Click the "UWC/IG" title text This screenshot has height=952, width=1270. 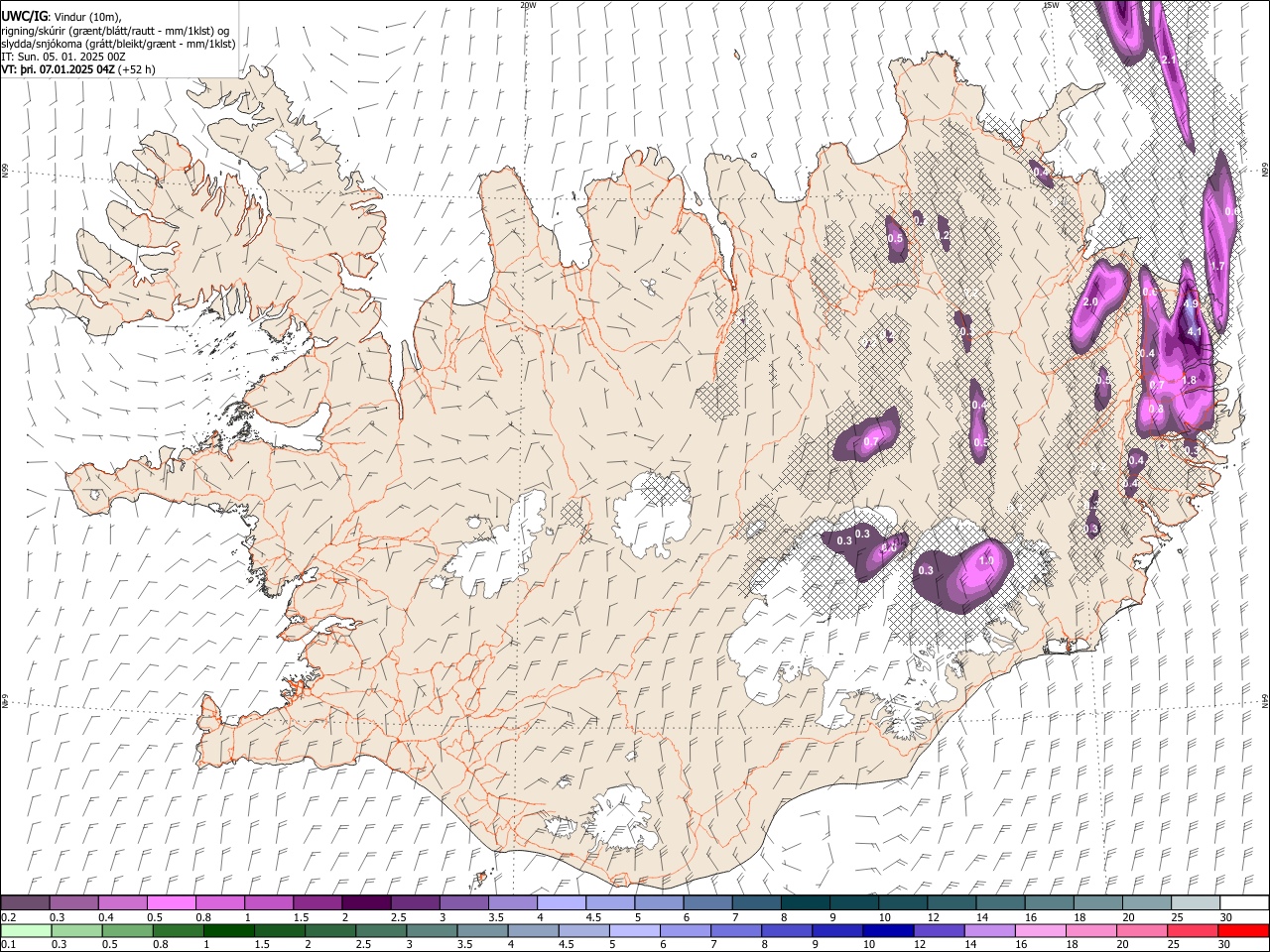(24, 17)
